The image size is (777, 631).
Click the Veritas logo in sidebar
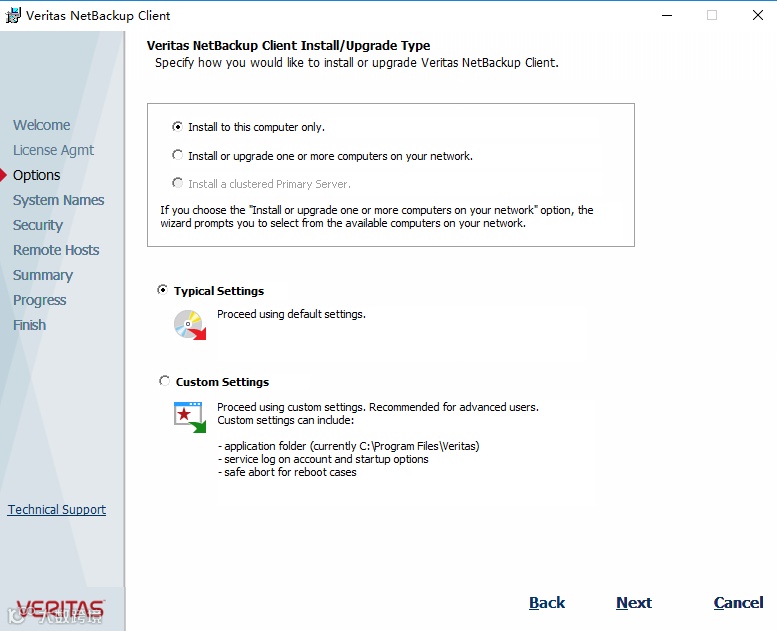pos(60,609)
